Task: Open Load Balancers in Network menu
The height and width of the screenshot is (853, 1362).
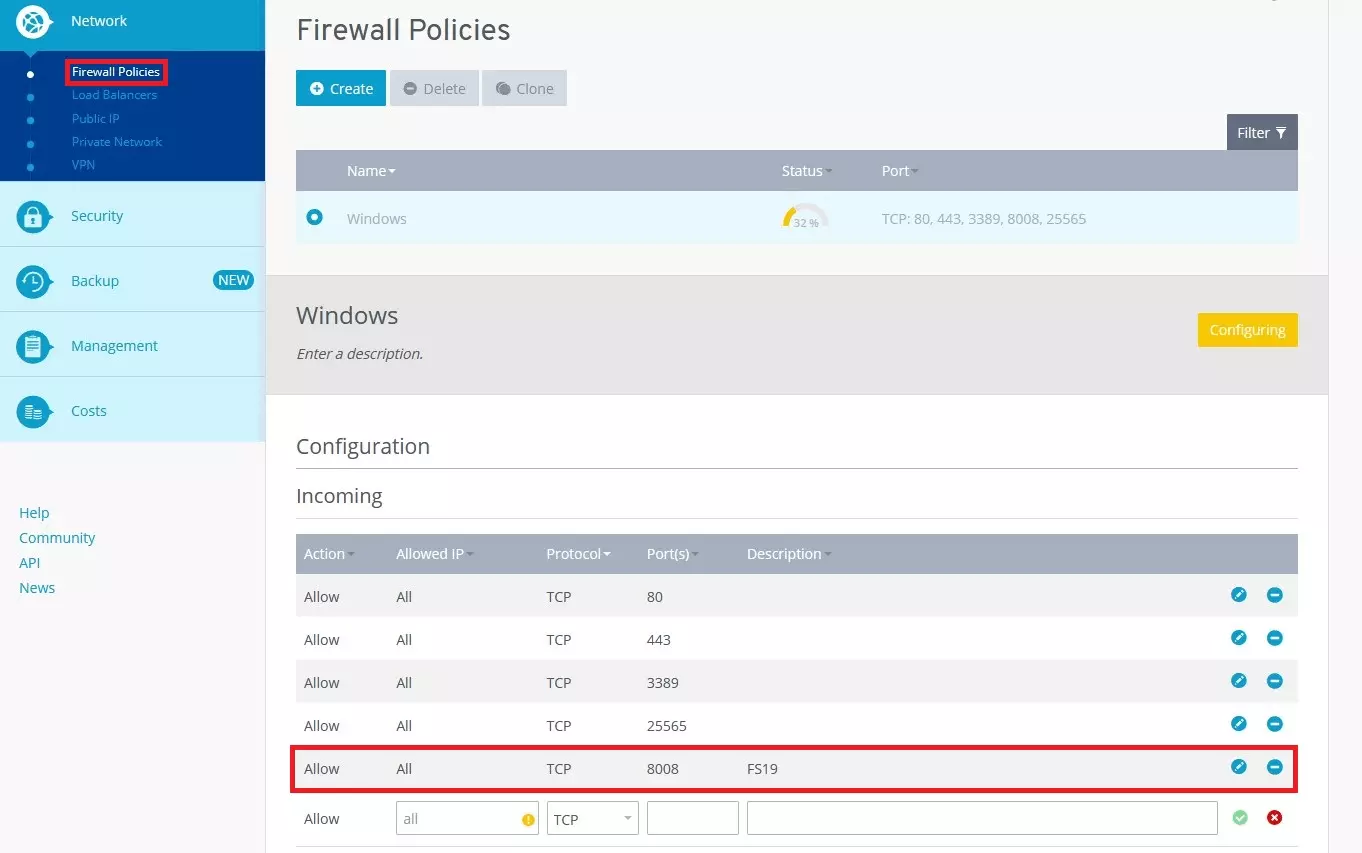Action: point(114,95)
